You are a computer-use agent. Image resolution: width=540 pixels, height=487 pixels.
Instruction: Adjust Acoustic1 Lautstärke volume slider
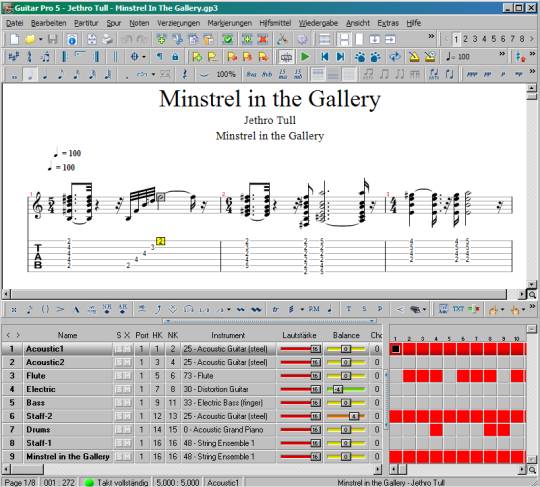point(300,349)
